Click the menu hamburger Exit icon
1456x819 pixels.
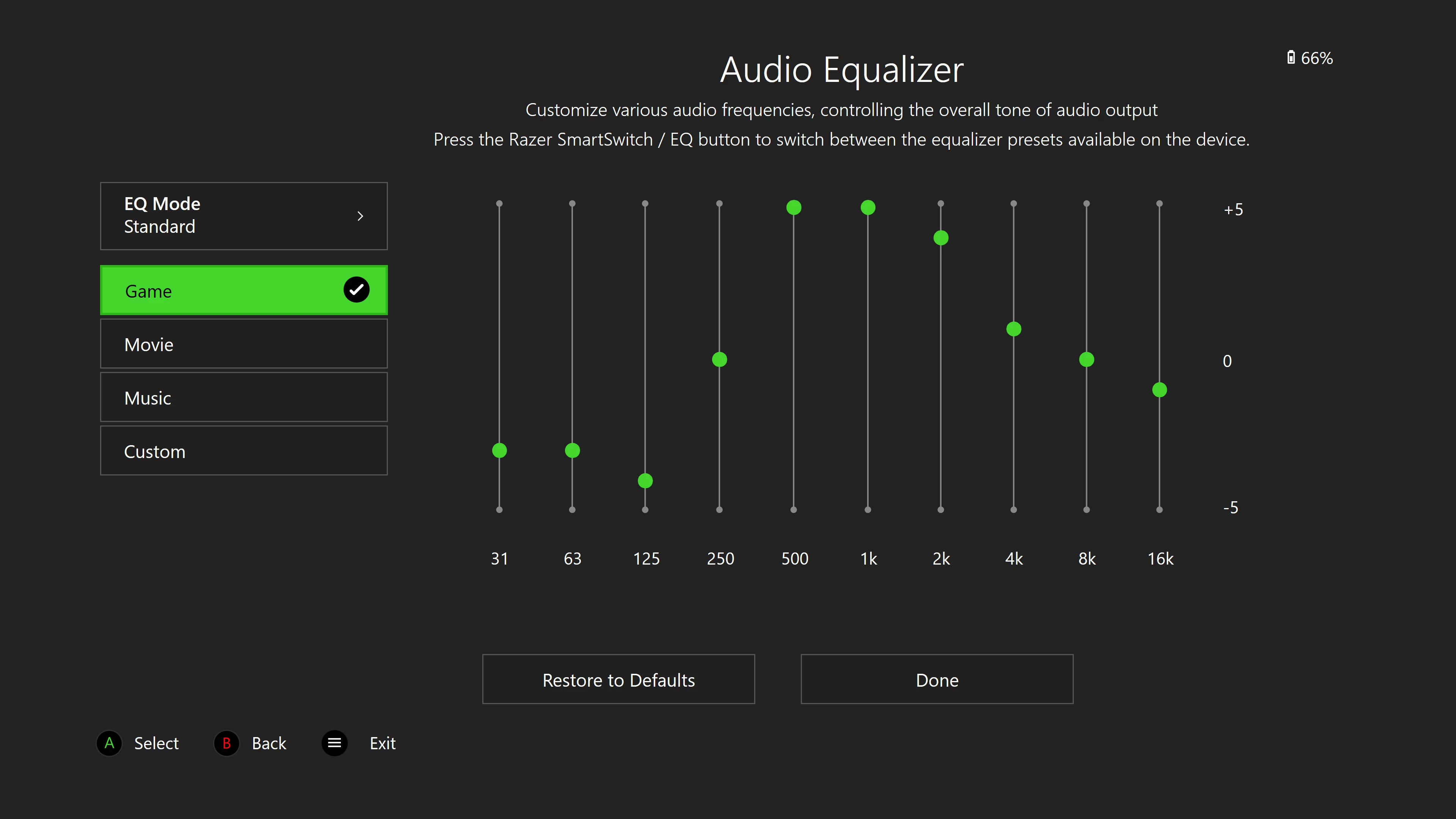coord(334,743)
